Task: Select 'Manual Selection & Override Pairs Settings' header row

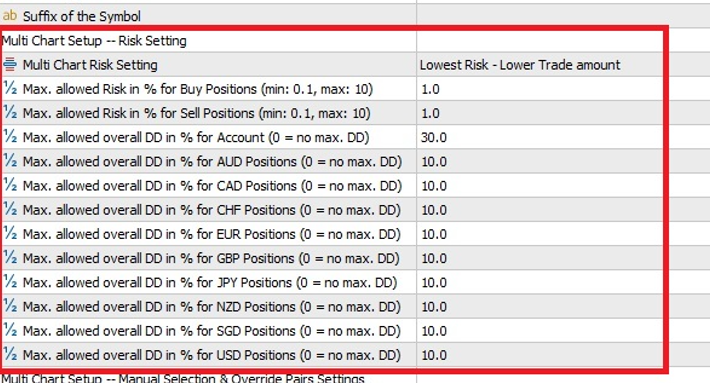Action: coord(183,378)
